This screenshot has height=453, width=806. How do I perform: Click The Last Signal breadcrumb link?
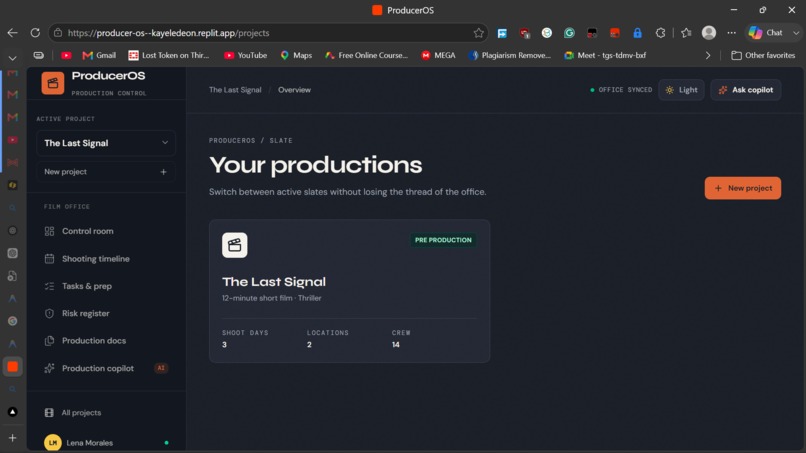pyautogui.click(x=235, y=90)
